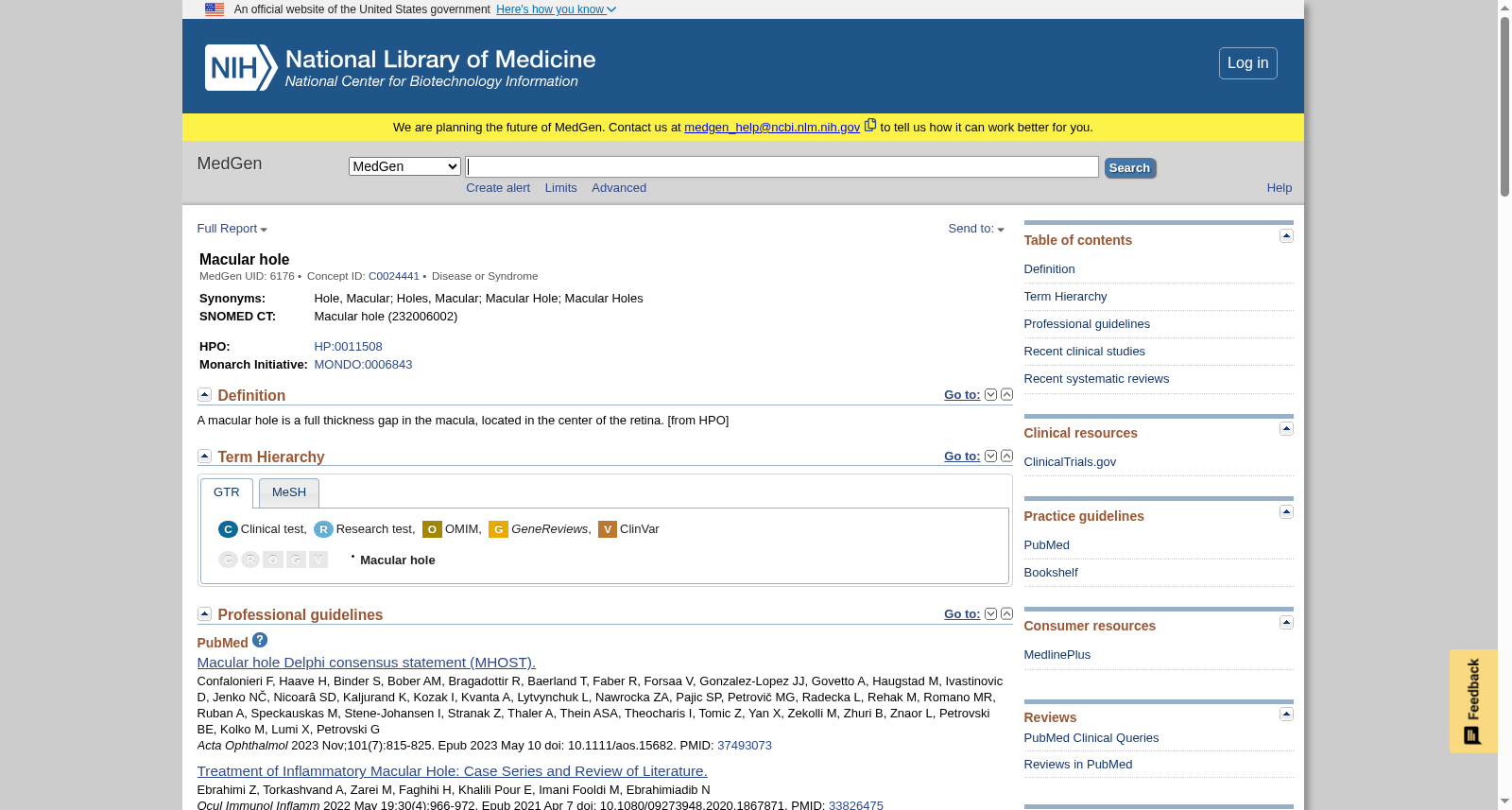The width and height of the screenshot is (1512, 810).
Task: Expand Here's how you know
Action: pos(556,9)
